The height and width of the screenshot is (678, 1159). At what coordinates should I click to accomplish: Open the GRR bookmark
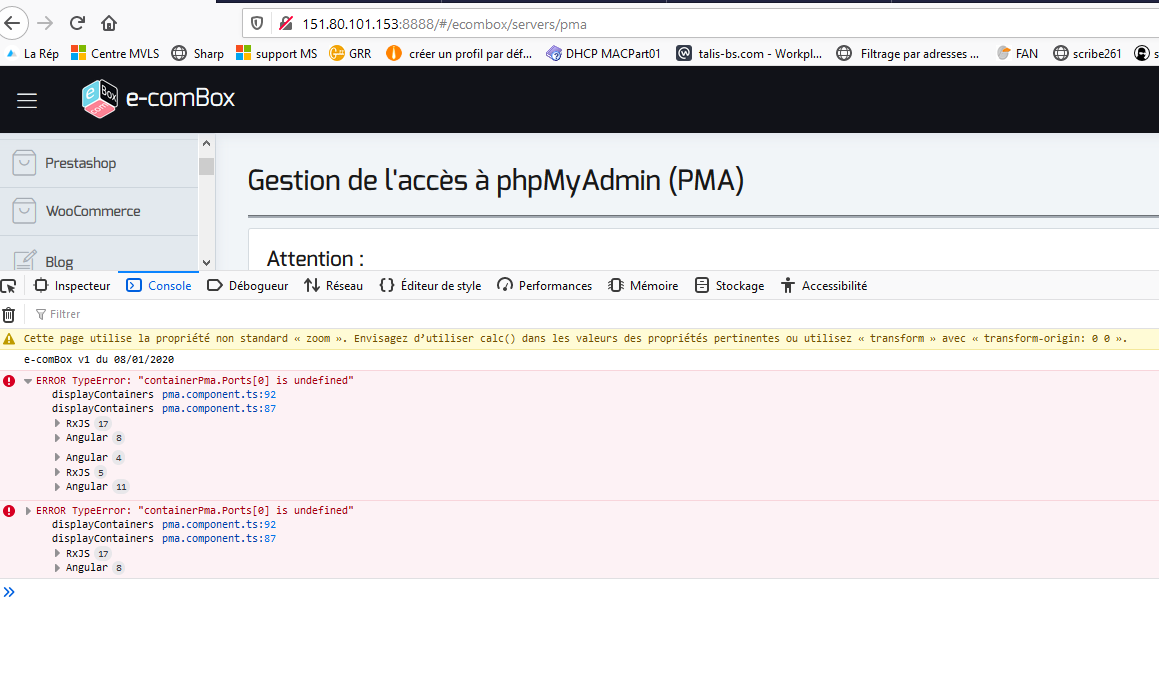pos(350,53)
